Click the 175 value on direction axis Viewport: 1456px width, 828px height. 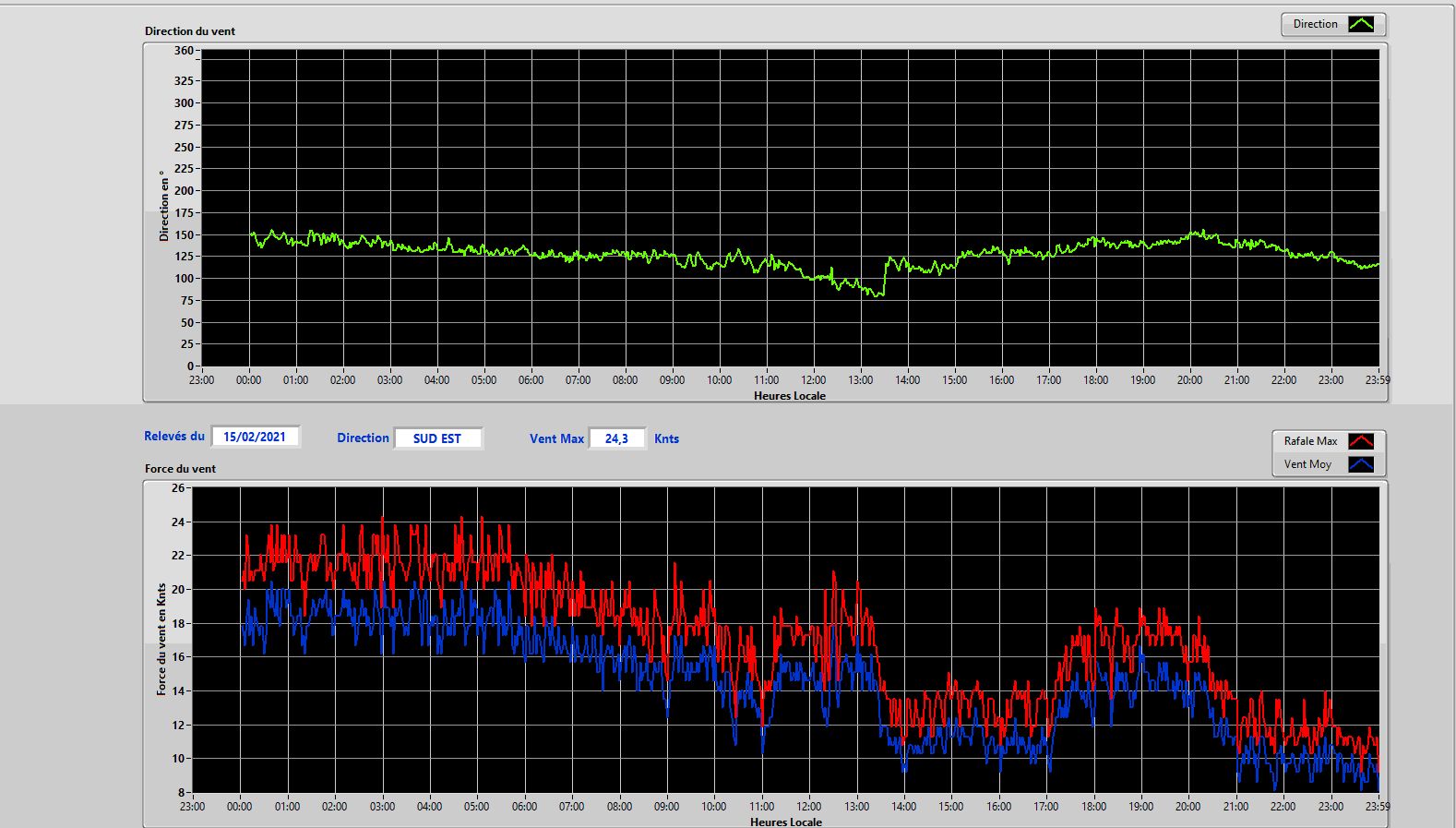click(x=184, y=213)
